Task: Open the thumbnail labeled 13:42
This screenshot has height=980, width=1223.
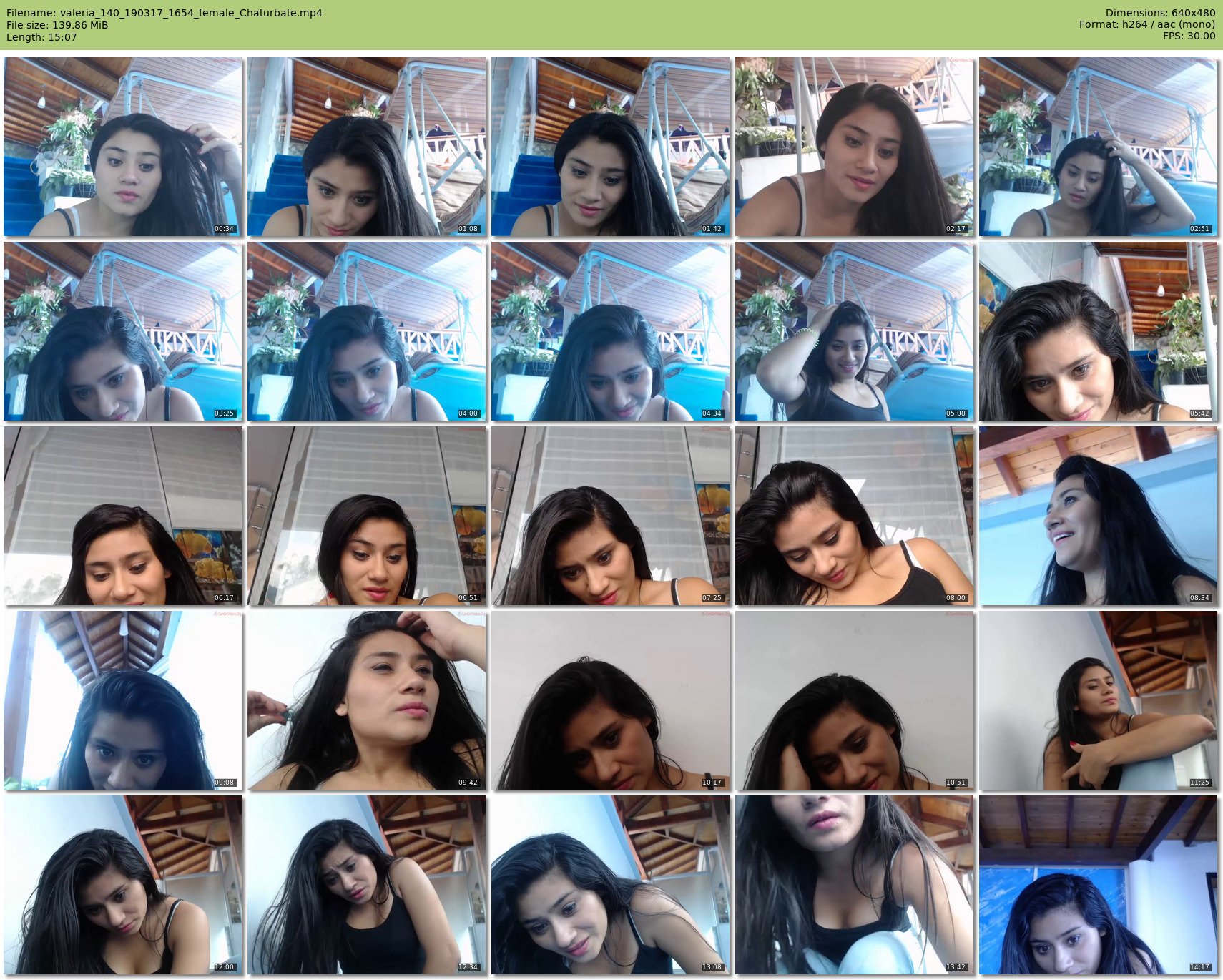Action: (x=855, y=885)
